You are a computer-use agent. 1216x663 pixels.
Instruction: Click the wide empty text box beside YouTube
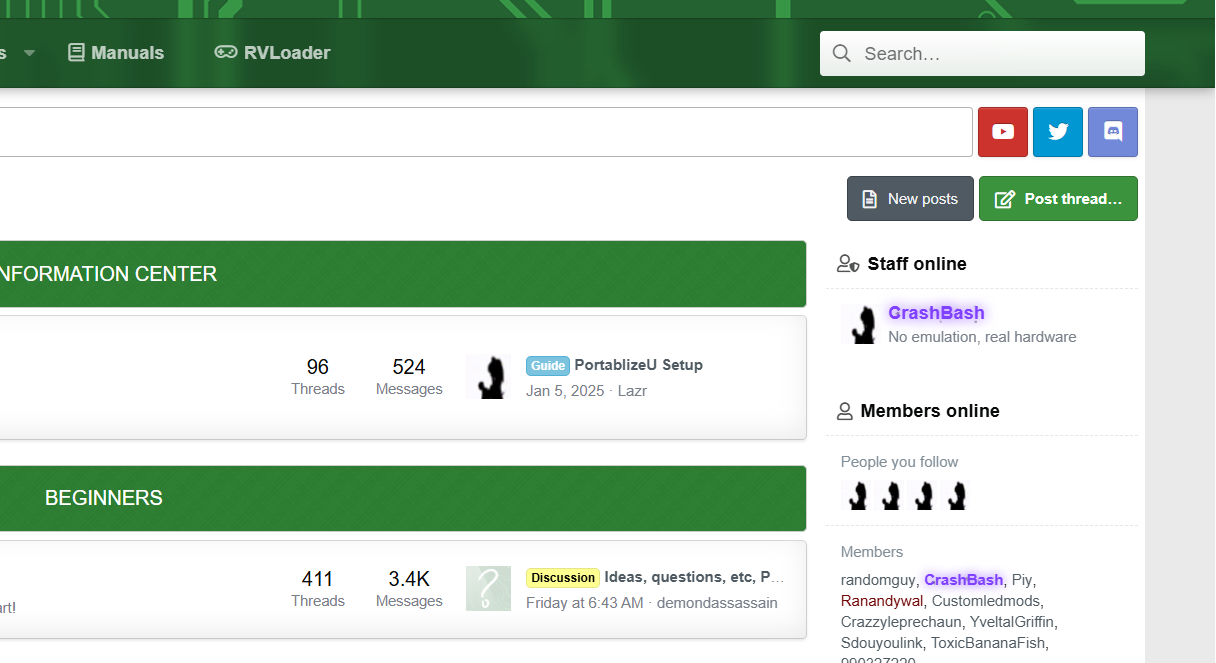point(486,132)
